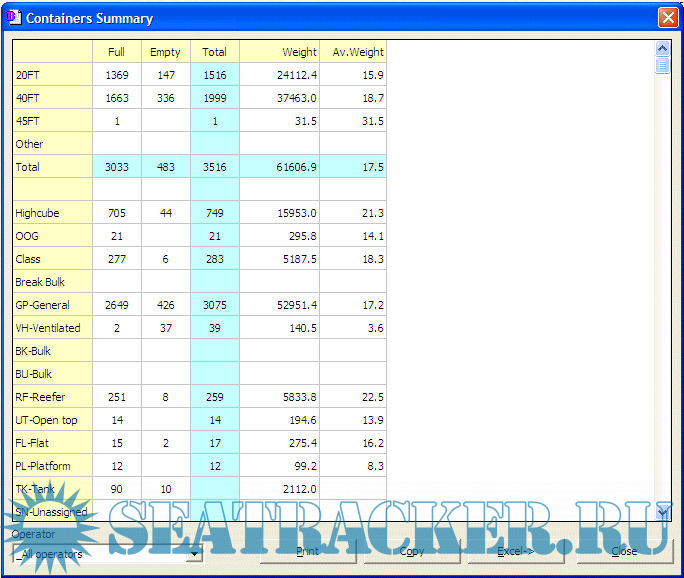Export the table with Excel button
Image resolution: width=684 pixels, height=578 pixels.
point(515,551)
